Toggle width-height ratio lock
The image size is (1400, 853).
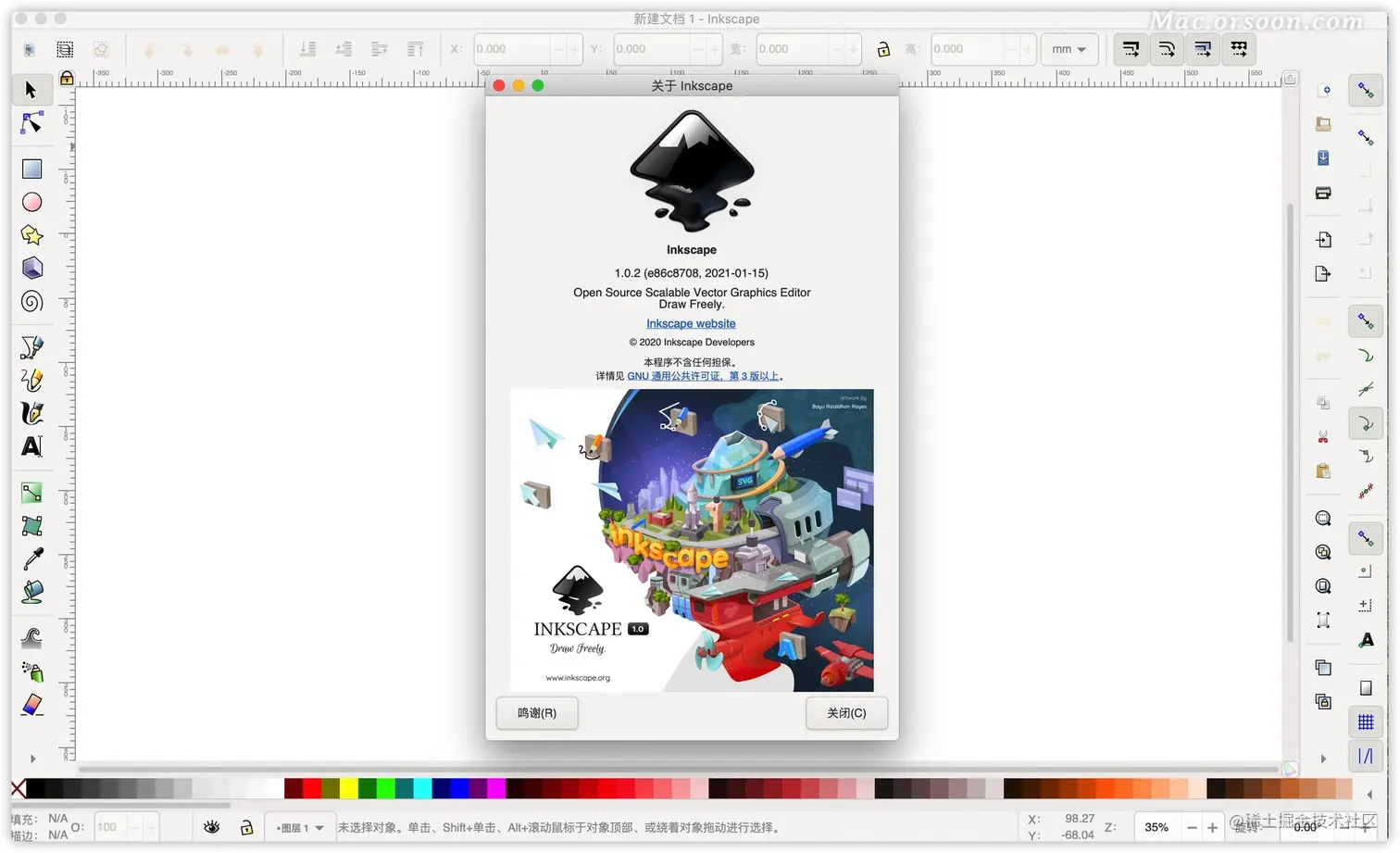[883, 49]
